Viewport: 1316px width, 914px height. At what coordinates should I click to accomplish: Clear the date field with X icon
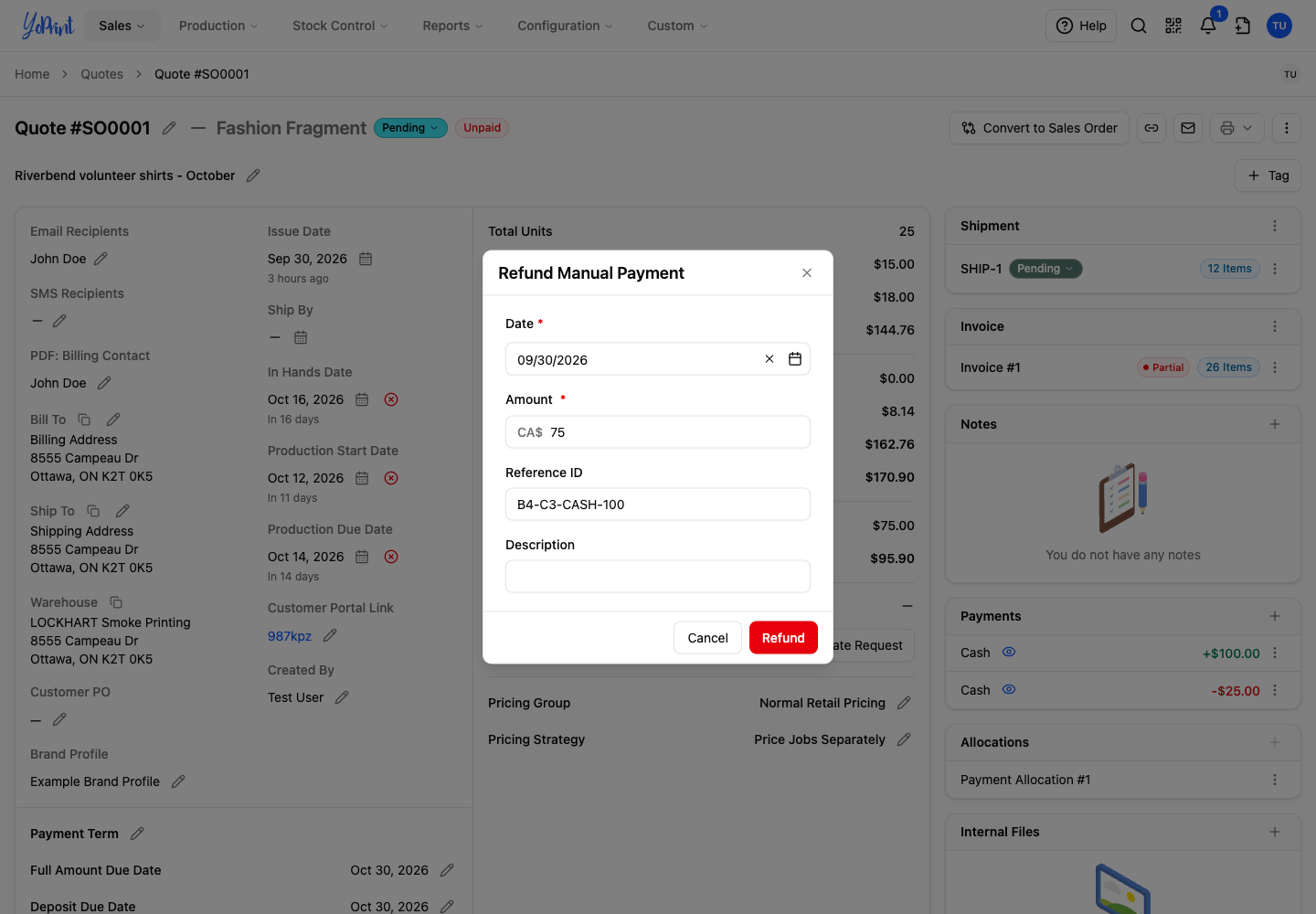[769, 359]
